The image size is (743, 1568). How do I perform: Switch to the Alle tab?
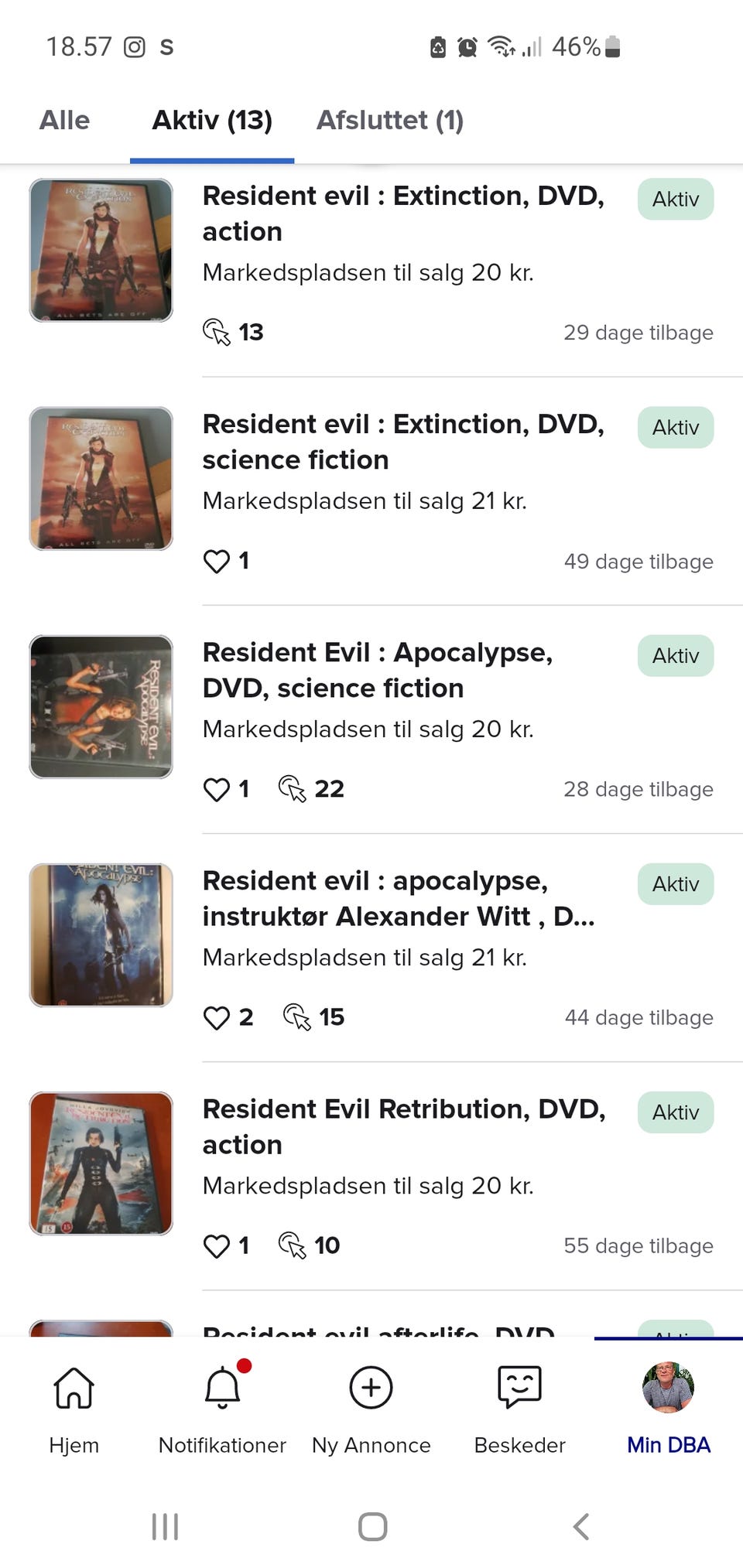pyautogui.click(x=65, y=121)
